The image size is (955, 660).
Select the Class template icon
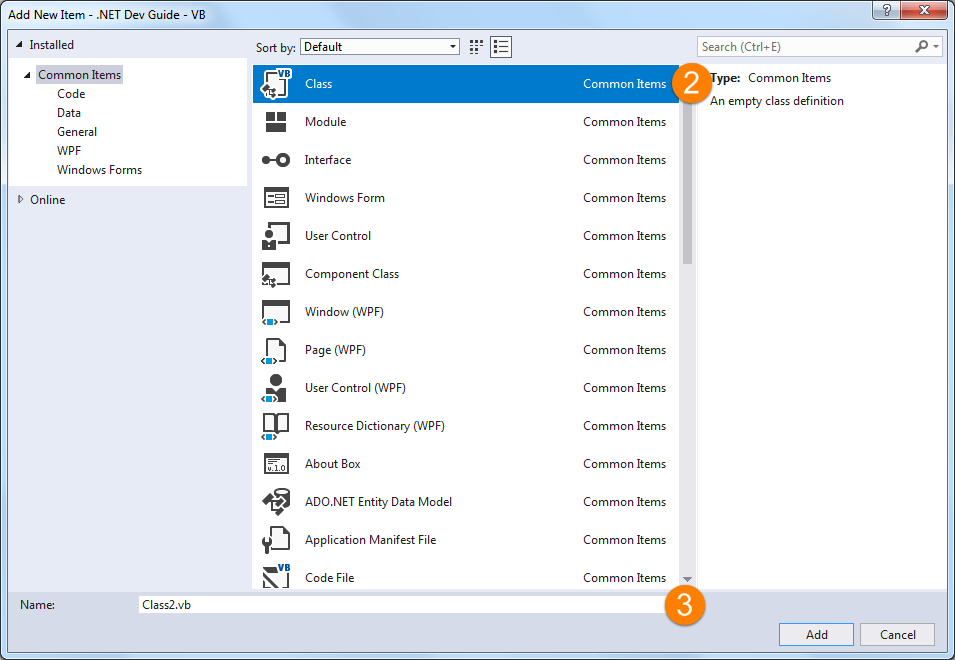pyautogui.click(x=276, y=84)
